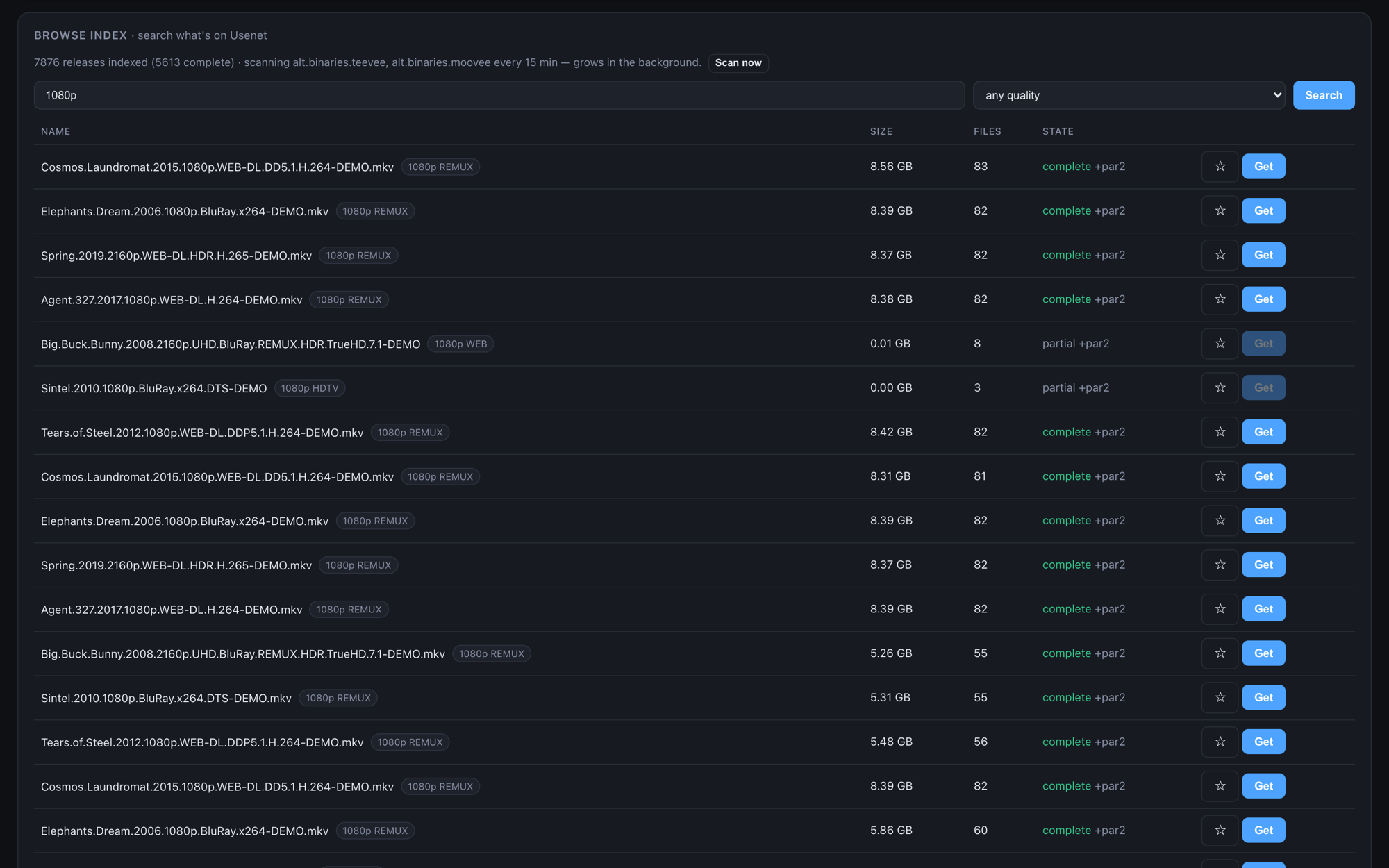Viewport: 1389px width, 868px height.
Task: Star the partial Sintel 0.00 GB release
Action: 1220,387
